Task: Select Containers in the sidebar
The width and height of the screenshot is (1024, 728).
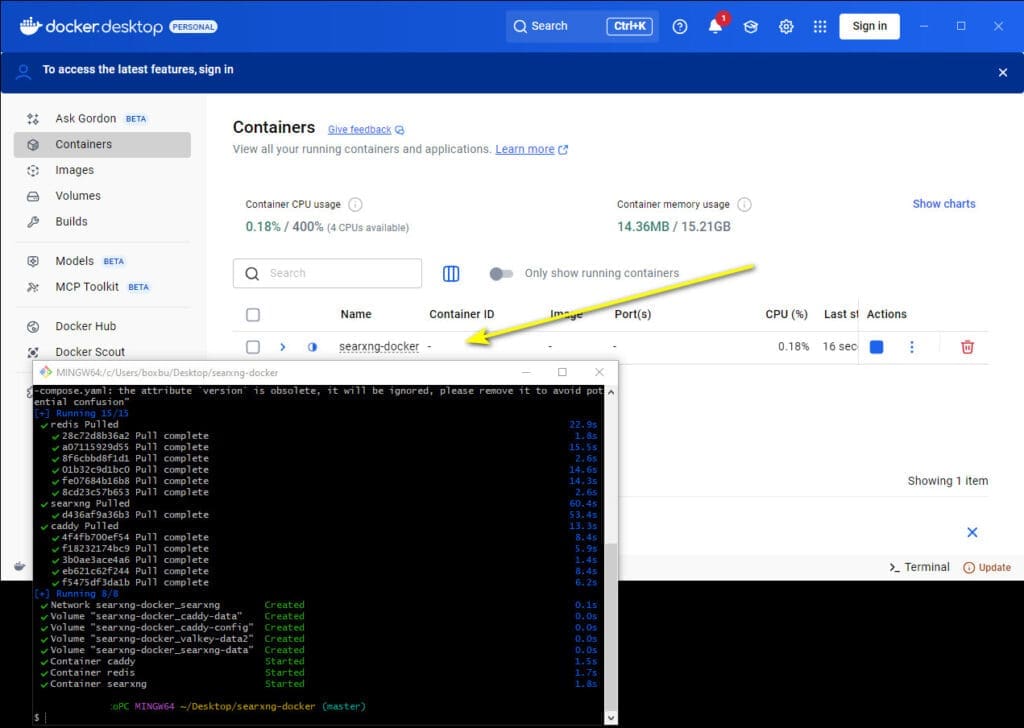Action: (102, 144)
